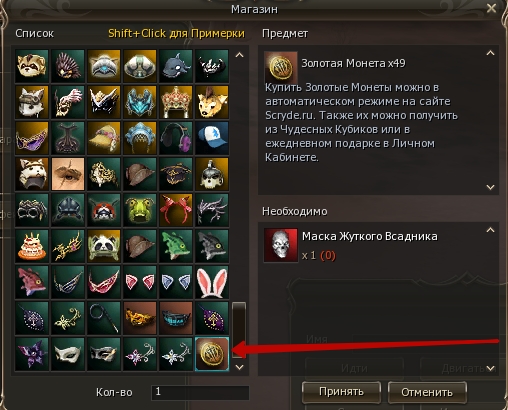Pick the white bunny ears item

(x=212, y=282)
